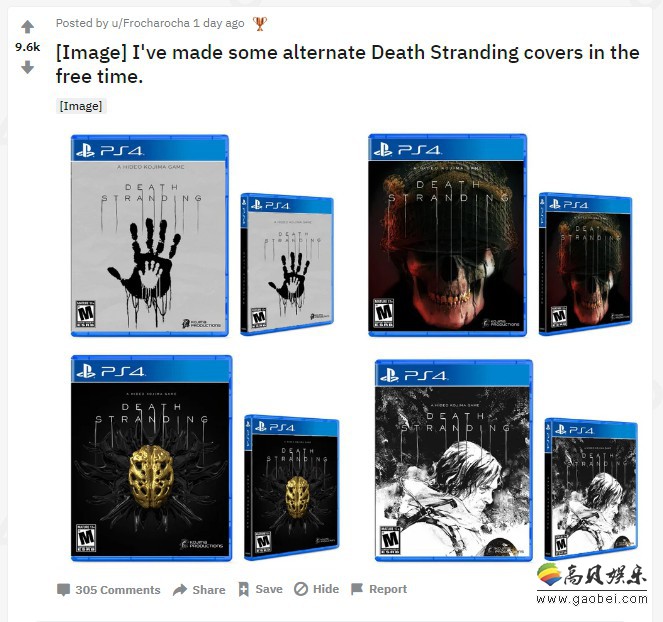Screen dimensions: 663x622
Task: Click the large skull with helmet cover
Action: (x=447, y=235)
